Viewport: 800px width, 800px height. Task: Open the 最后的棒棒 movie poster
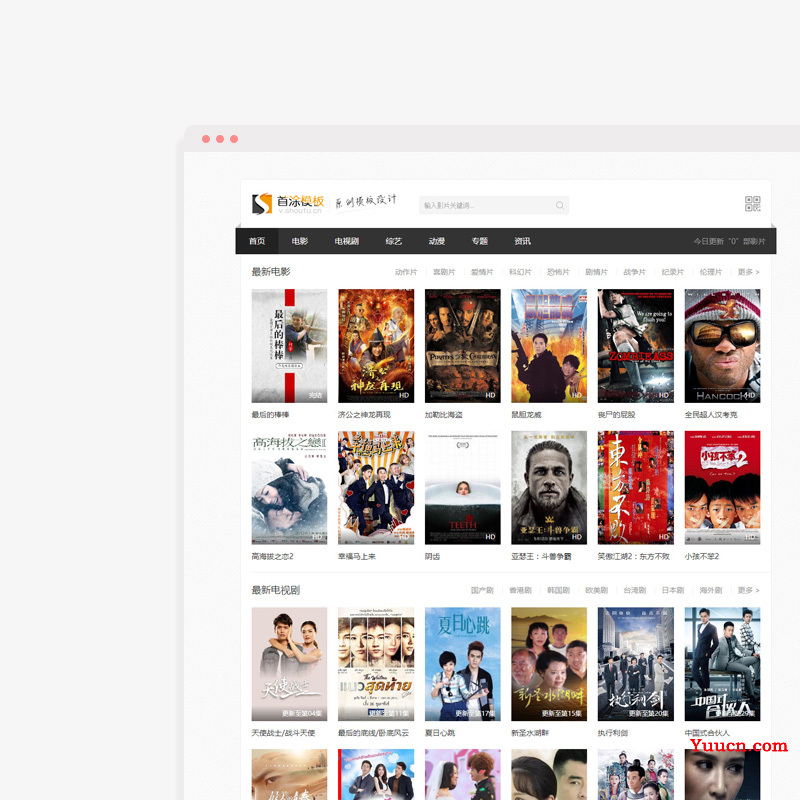(289, 346)
